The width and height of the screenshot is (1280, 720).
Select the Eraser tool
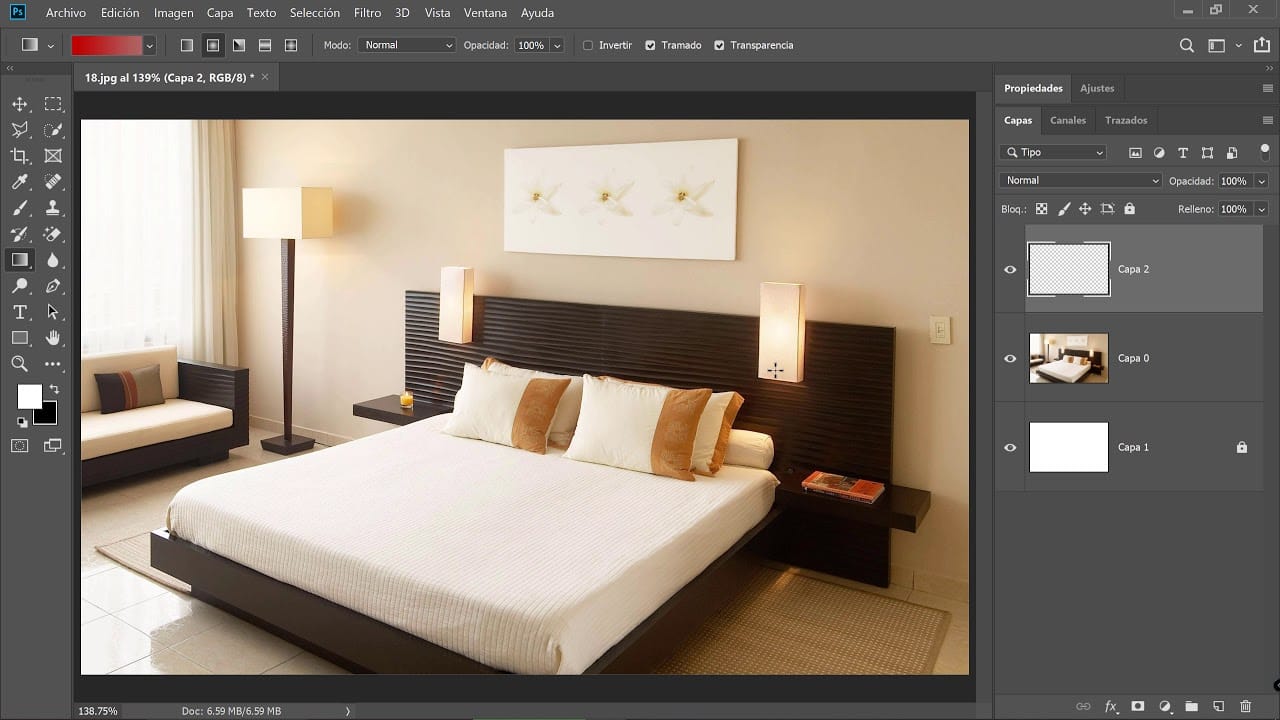tap(53, 234)
